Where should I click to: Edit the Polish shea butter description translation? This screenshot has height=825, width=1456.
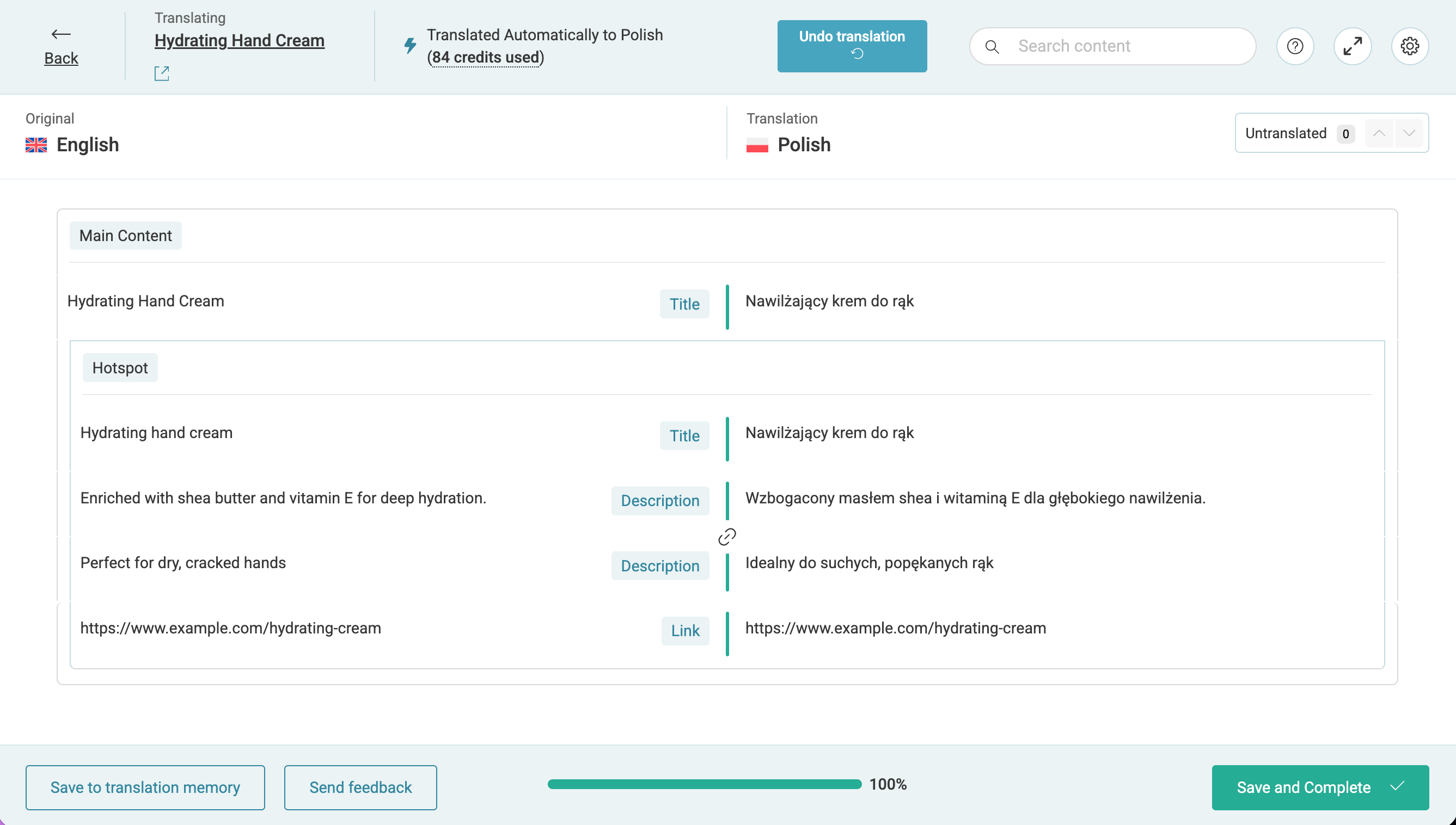(975, 498)
